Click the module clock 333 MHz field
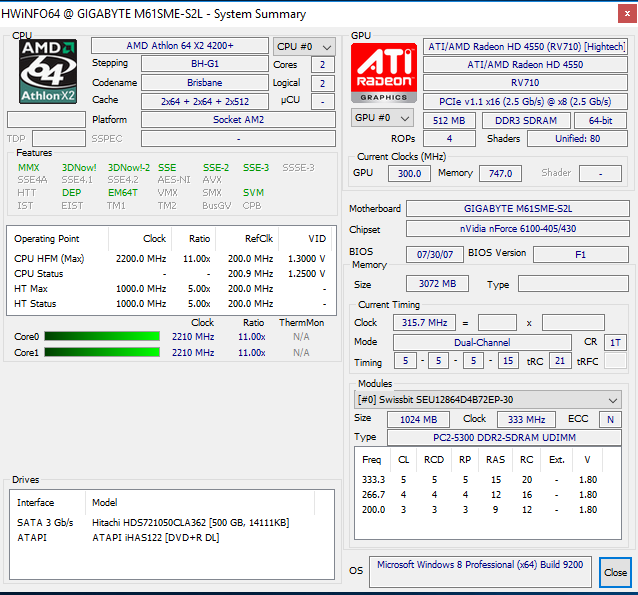The image size is (638, 595). click(x=526, y=419)
